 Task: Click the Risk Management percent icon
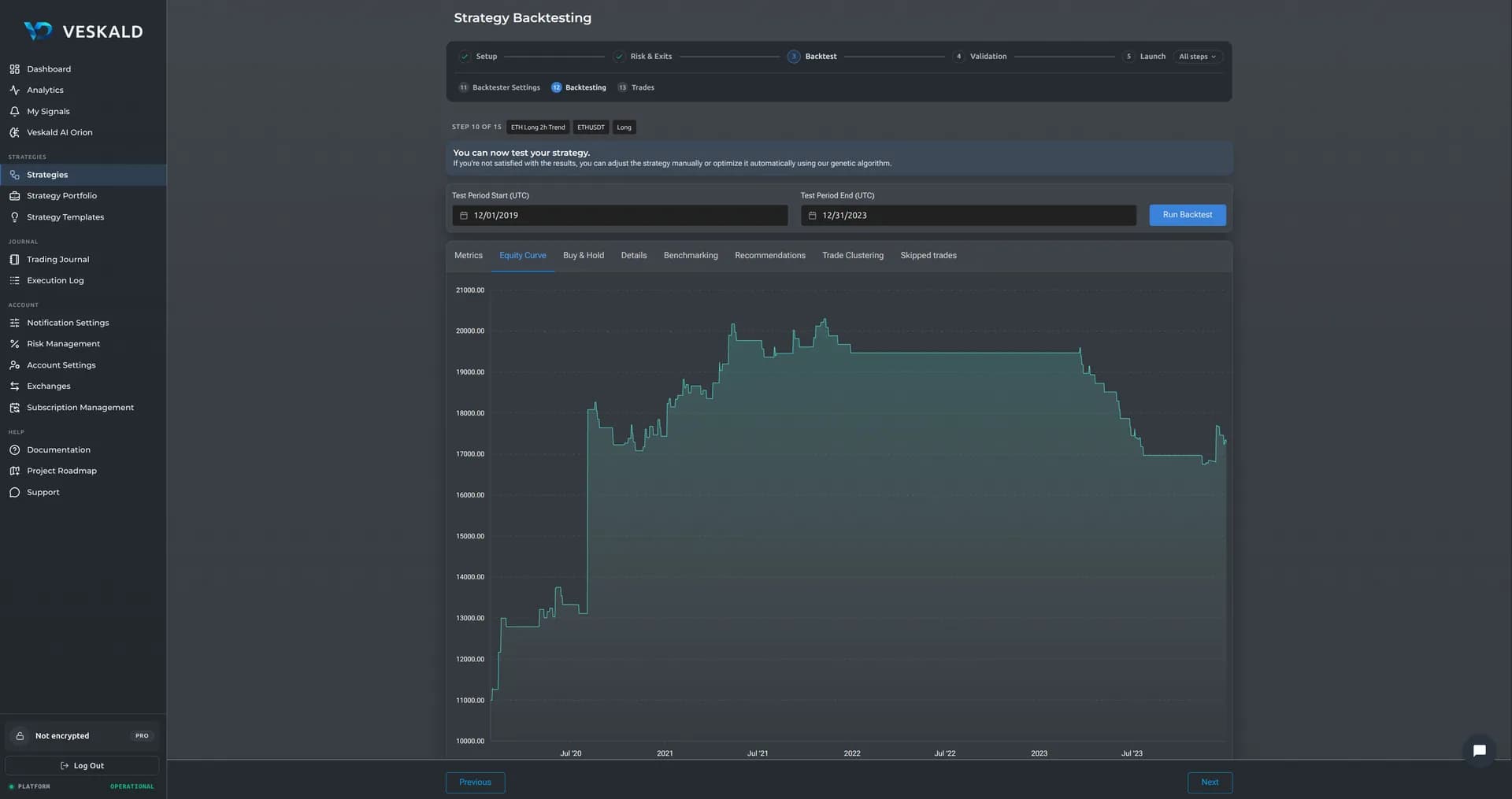[x=14, y=344]
